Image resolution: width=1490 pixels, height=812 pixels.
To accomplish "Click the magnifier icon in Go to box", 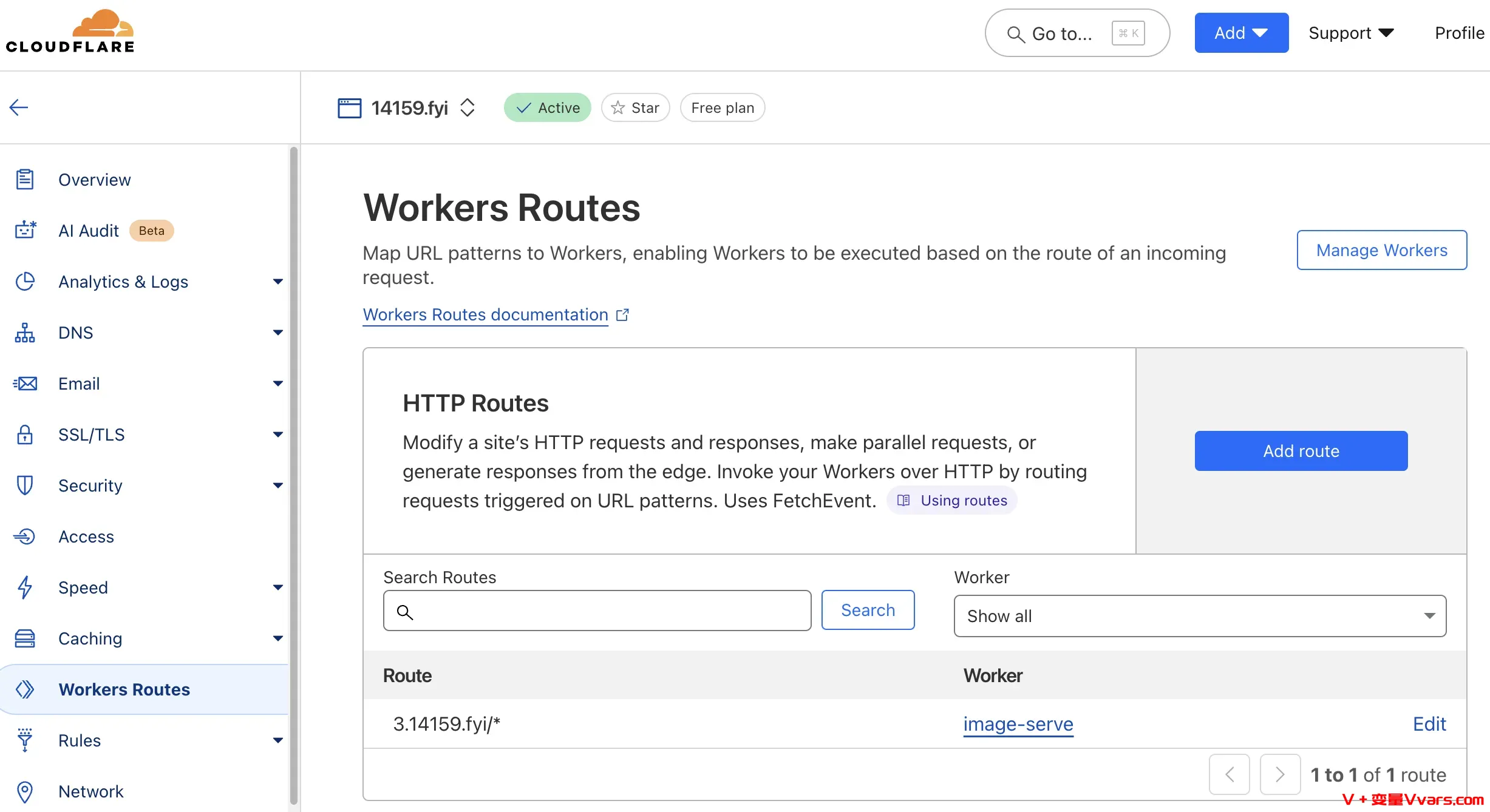I will (x=1016, y=34).
